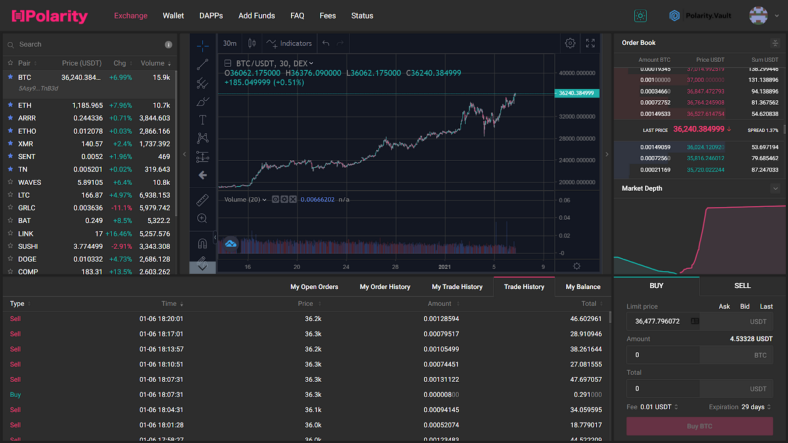Image resolution: width=788 pixels, height=443 pixels.
Task: Click the Buy BTC button
Action: coord(700,426)
